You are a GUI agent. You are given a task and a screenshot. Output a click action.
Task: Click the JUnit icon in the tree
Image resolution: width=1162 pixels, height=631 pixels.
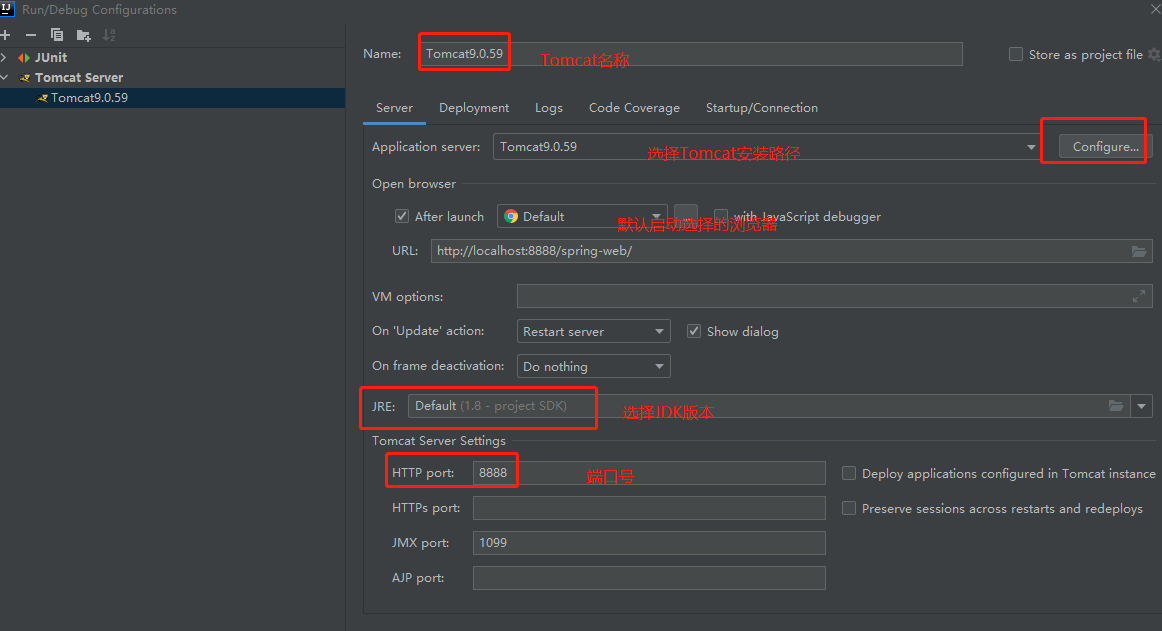click(24, 57)
